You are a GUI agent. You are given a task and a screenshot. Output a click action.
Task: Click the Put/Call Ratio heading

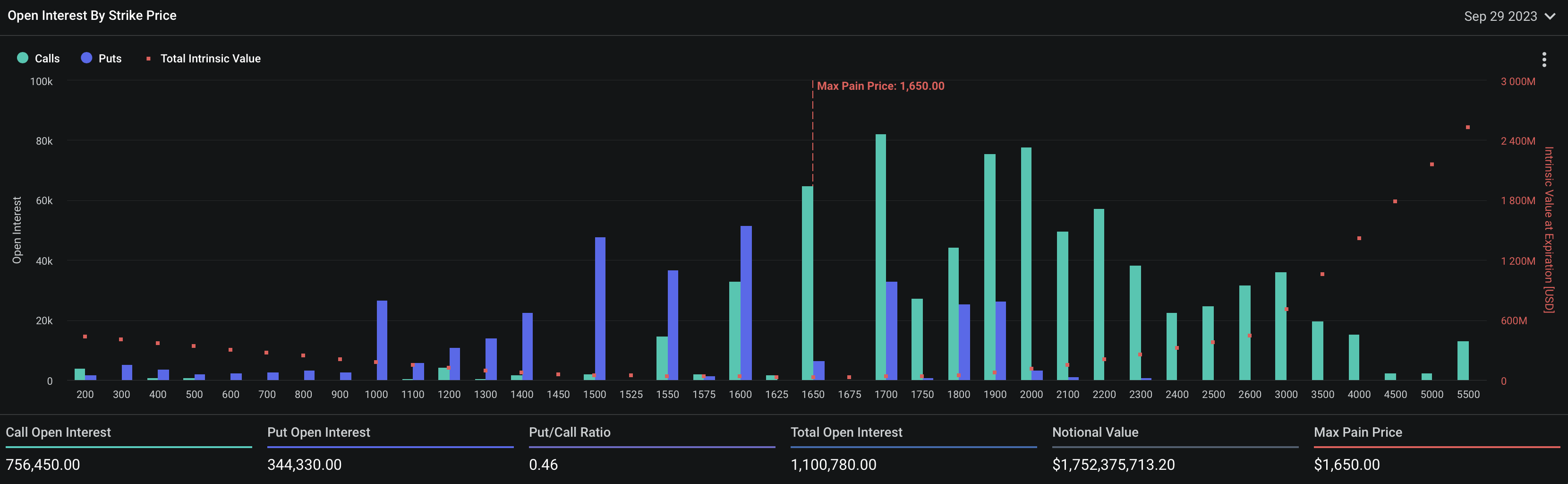(x=569, y=432)
